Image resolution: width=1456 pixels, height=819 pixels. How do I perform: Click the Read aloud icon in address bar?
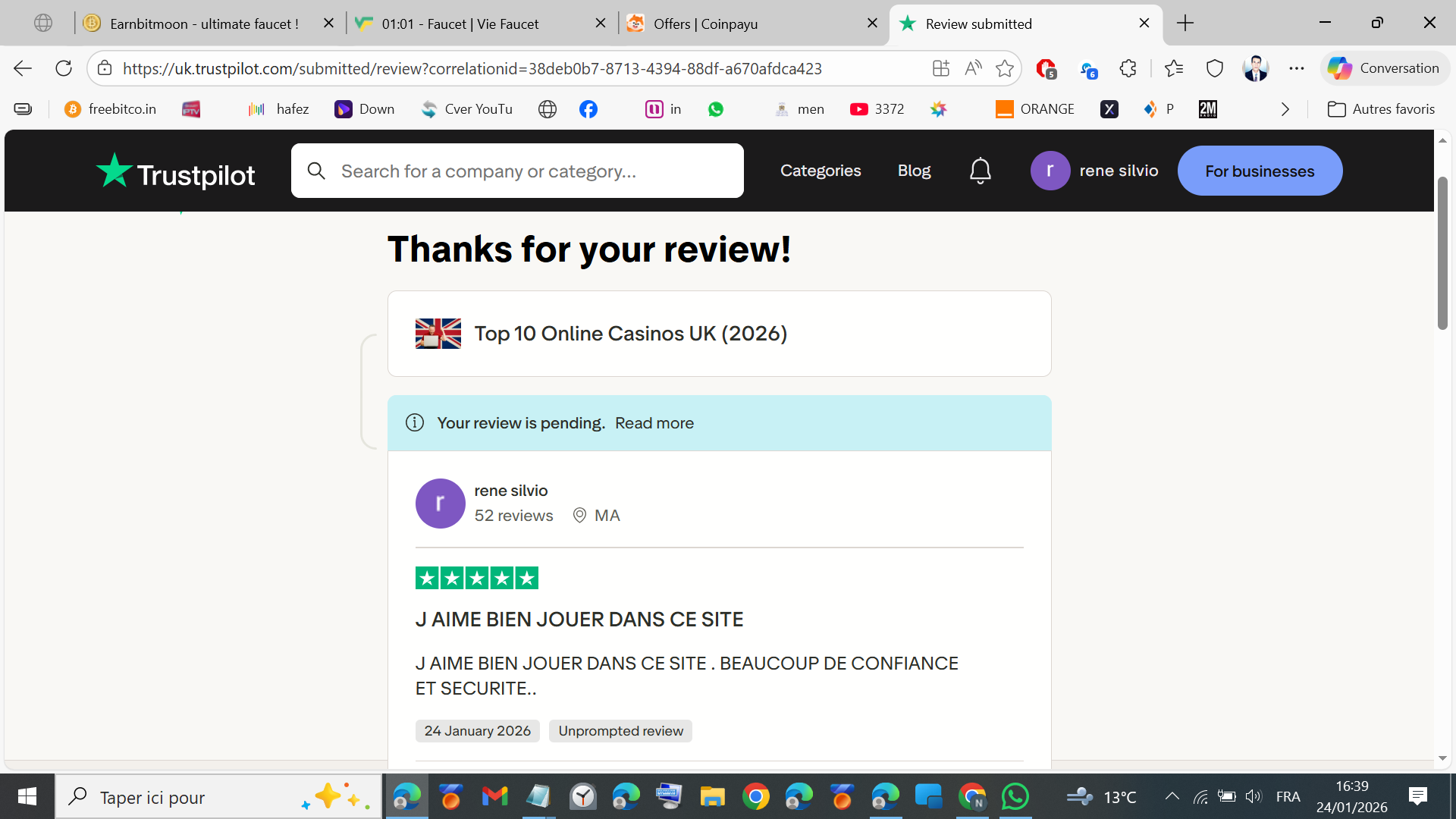click(x=973, y=68)
